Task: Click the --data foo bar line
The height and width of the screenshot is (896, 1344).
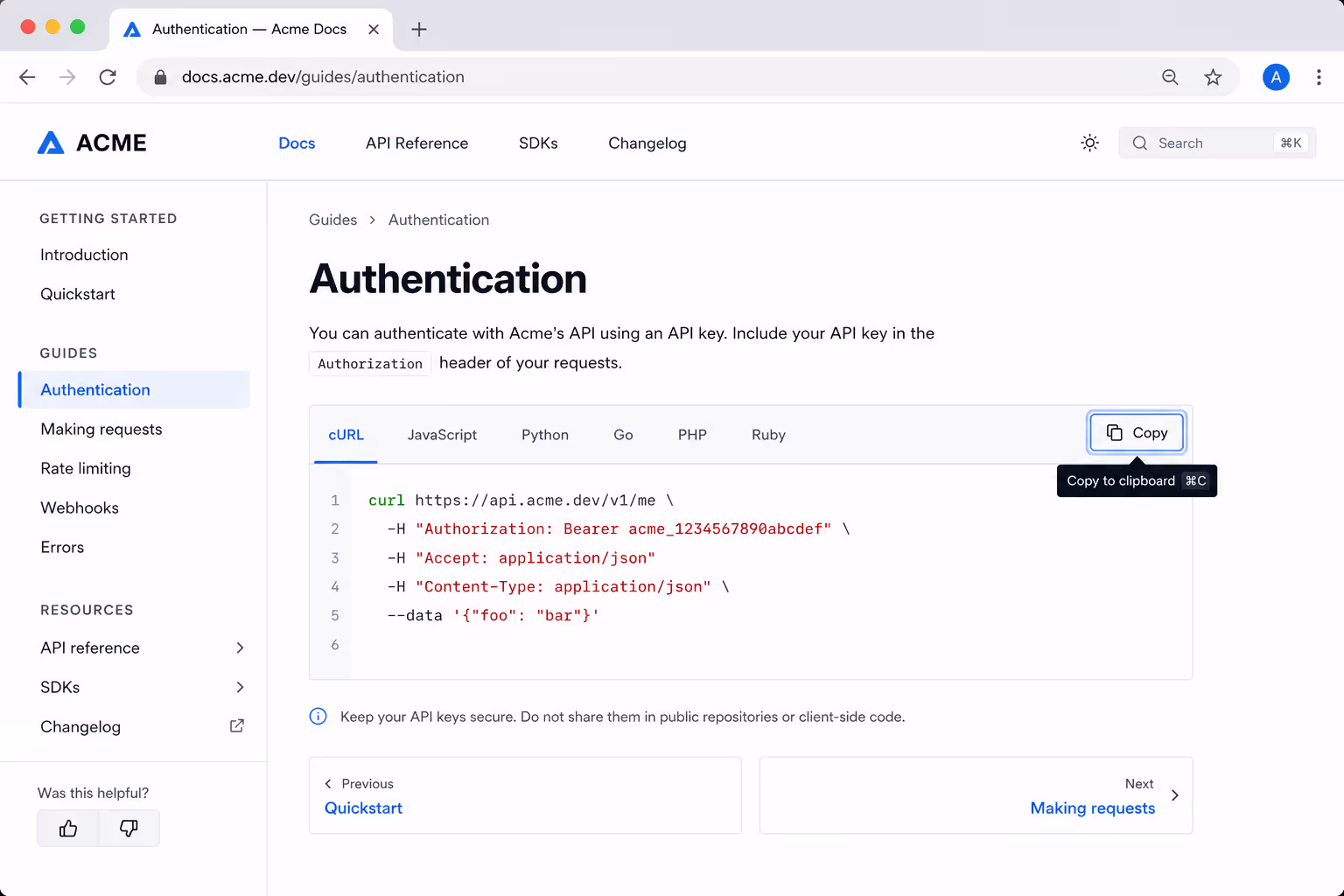Action: coord(493,616)
